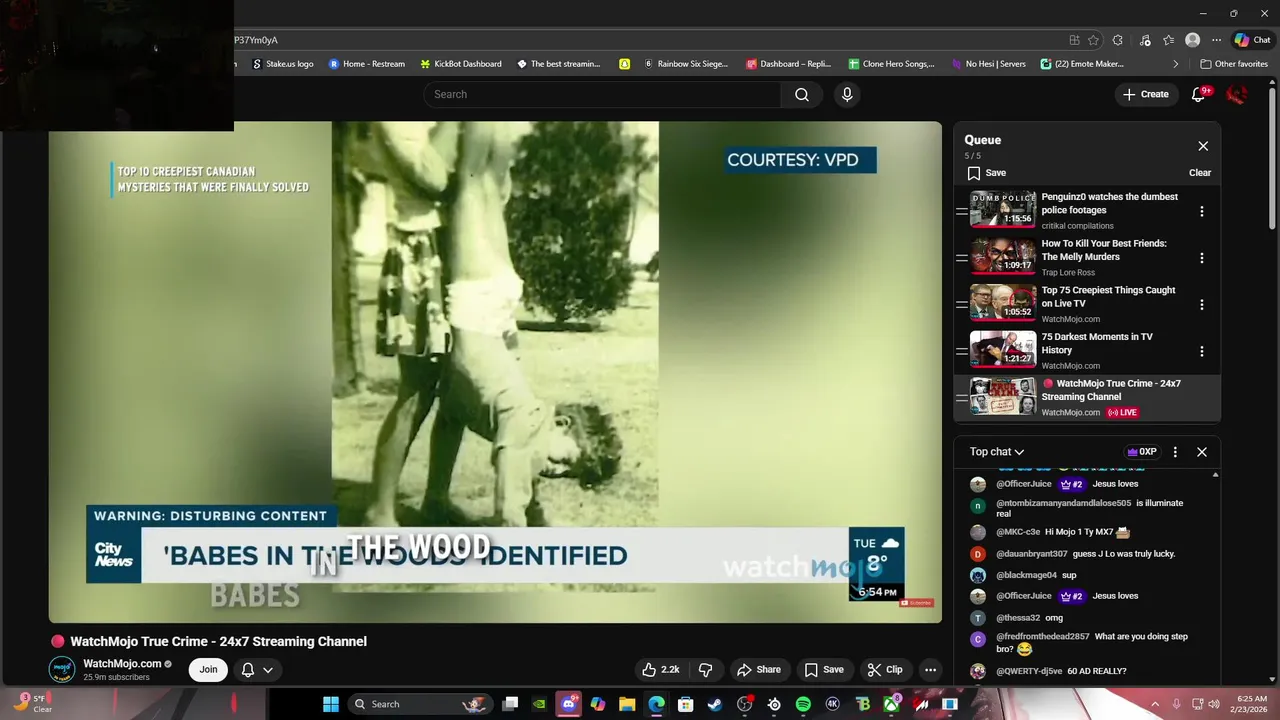1280x720 pixels.
Task: Open options for Penguinz0 queue video
Action: pyautogui.click(x=1201, y=211)
